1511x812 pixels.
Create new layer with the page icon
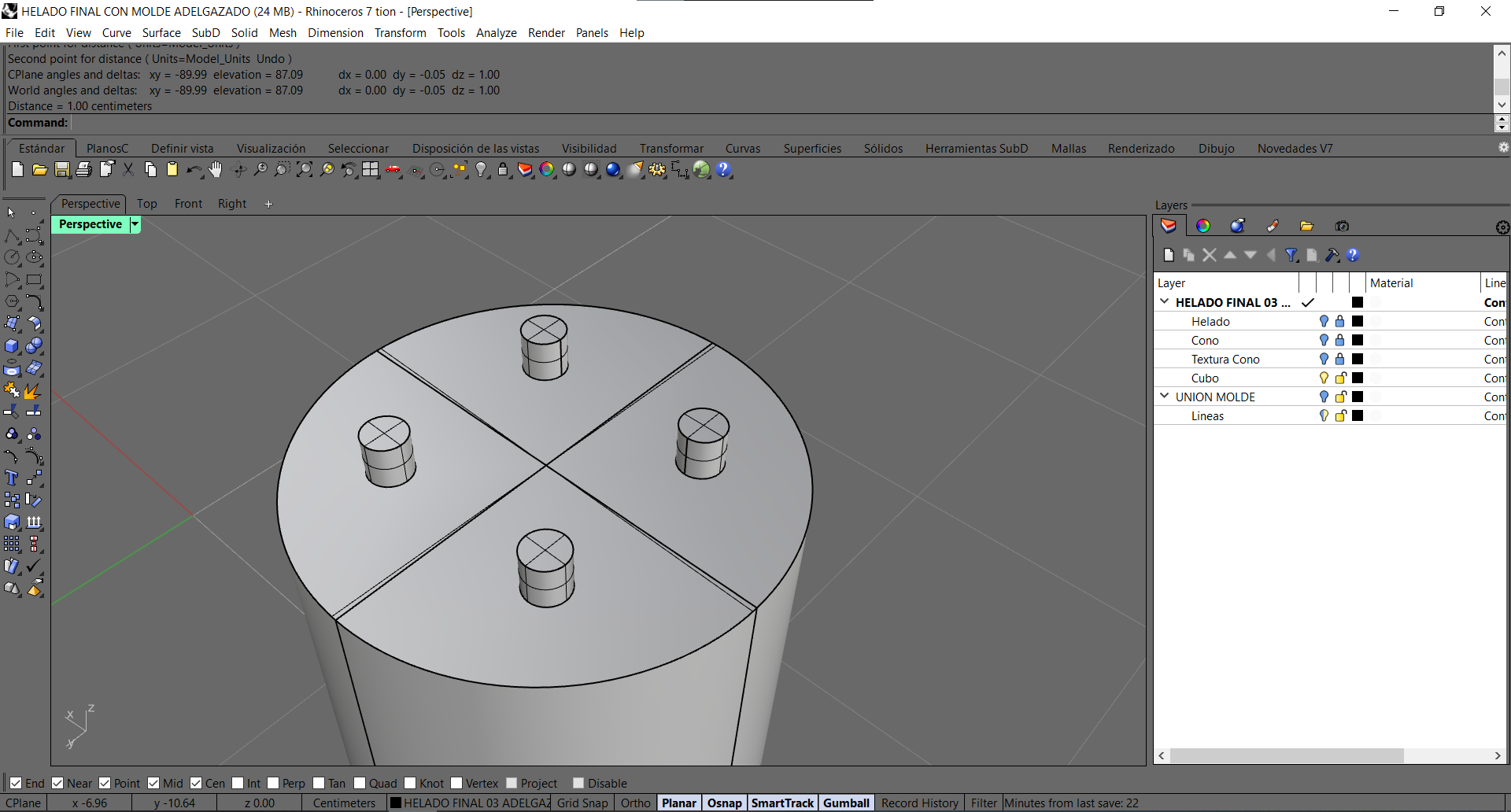[1169, 255]
